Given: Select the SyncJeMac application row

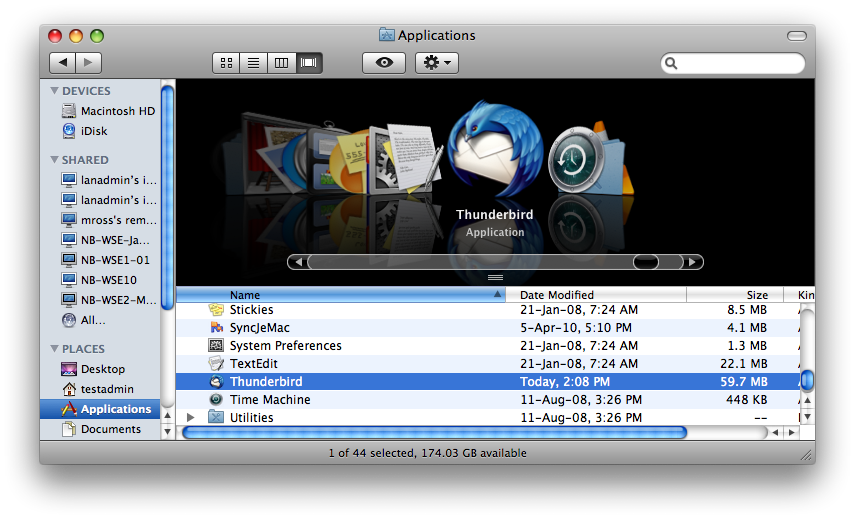Looking at the screenshot, I should pyautogui.click(x=487, y=328).
